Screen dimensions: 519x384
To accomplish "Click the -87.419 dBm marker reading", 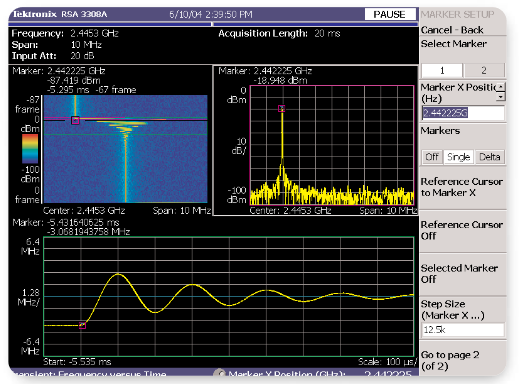I will tap(74, 80).
